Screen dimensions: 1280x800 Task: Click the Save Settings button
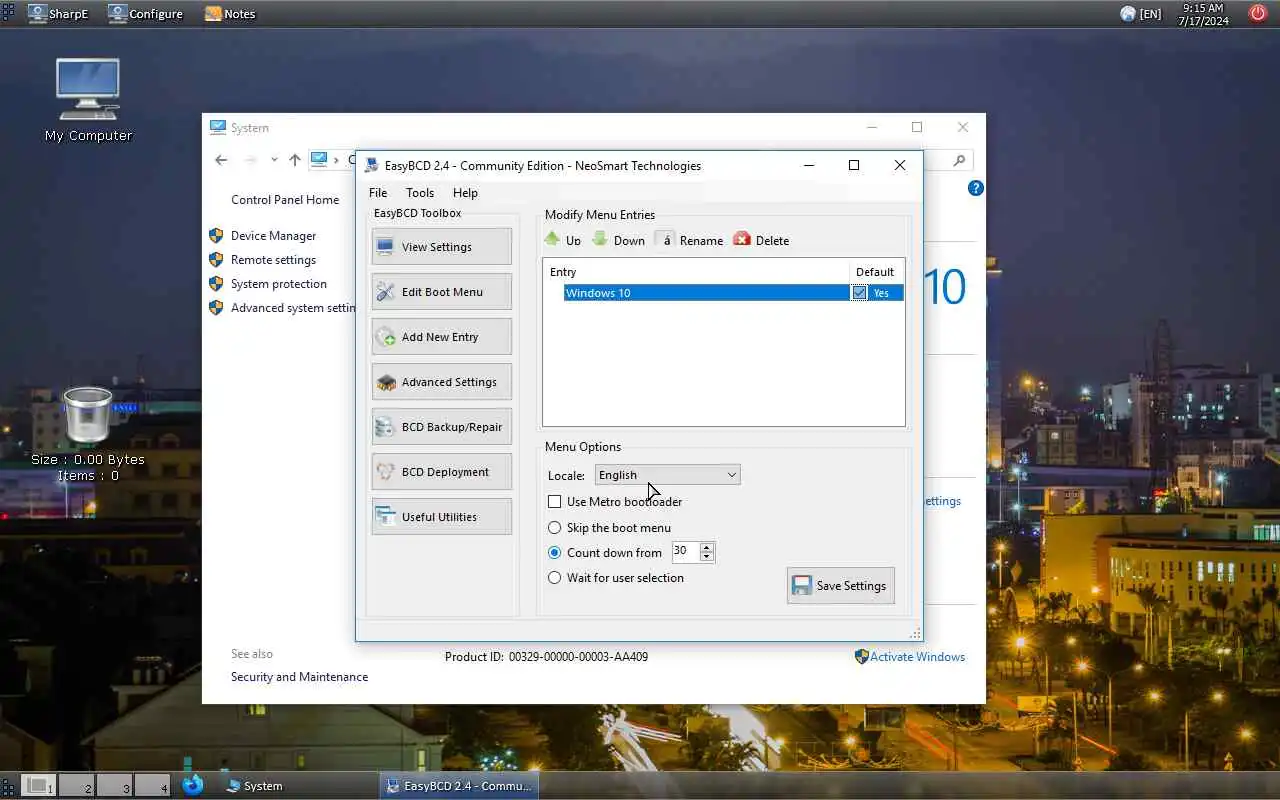point(840,586)
